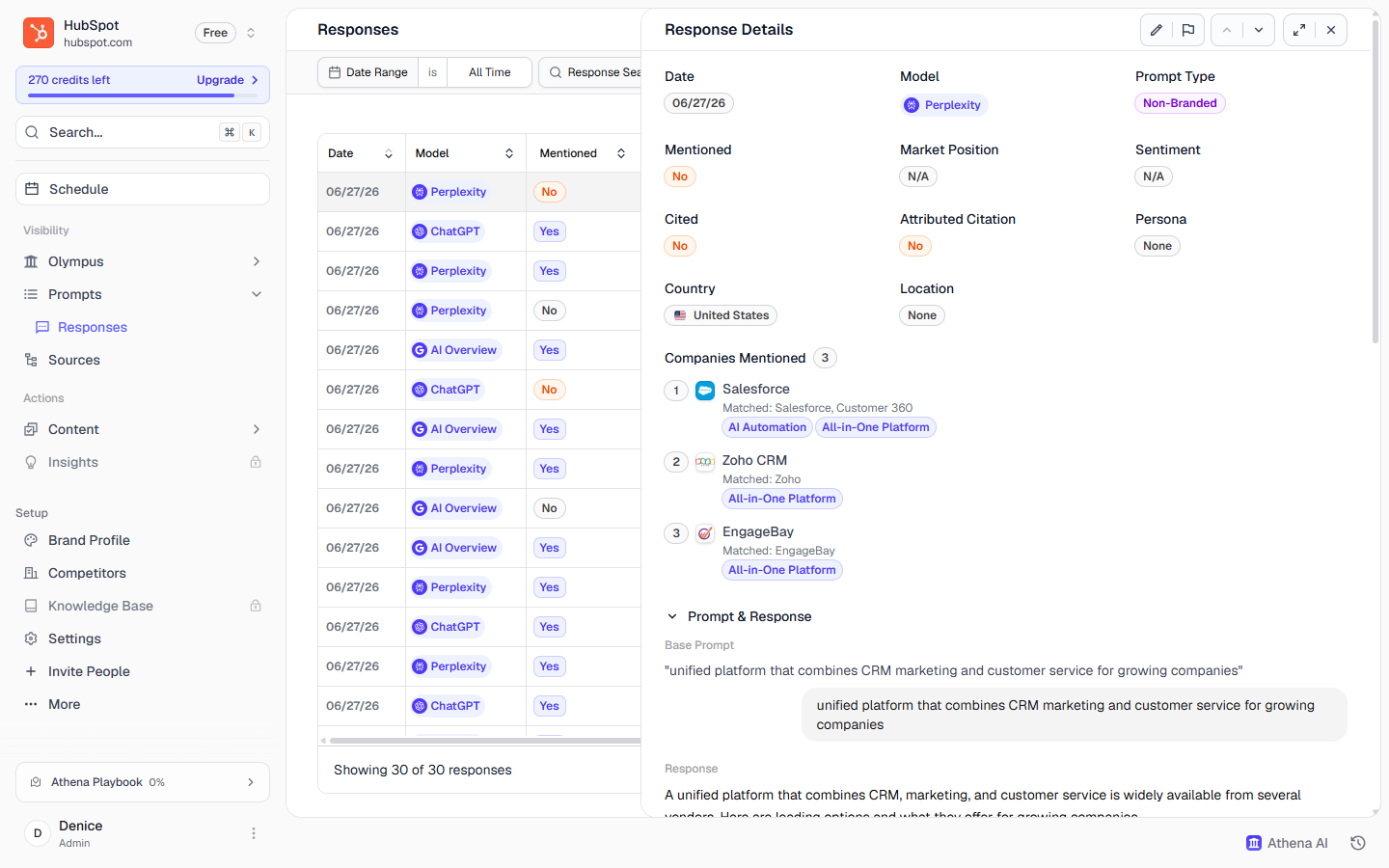Click the Free plan badge
Screen dimensions: 1389x868
point(215,33)
